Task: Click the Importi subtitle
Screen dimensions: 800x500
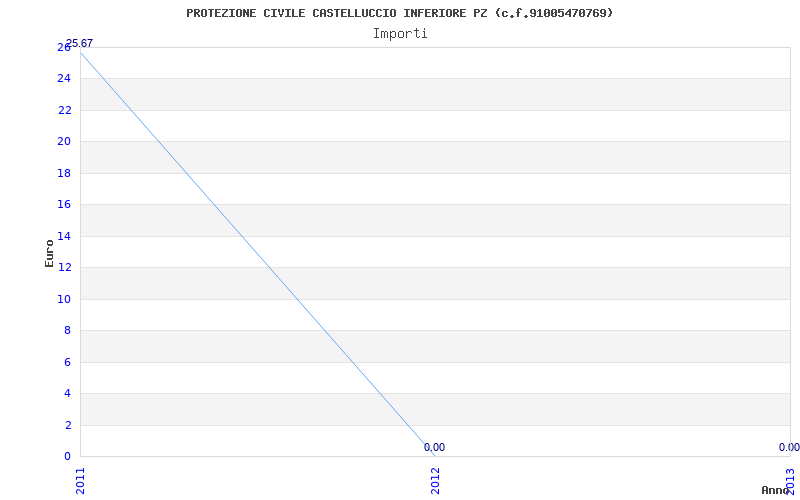Action: point(399,34)
